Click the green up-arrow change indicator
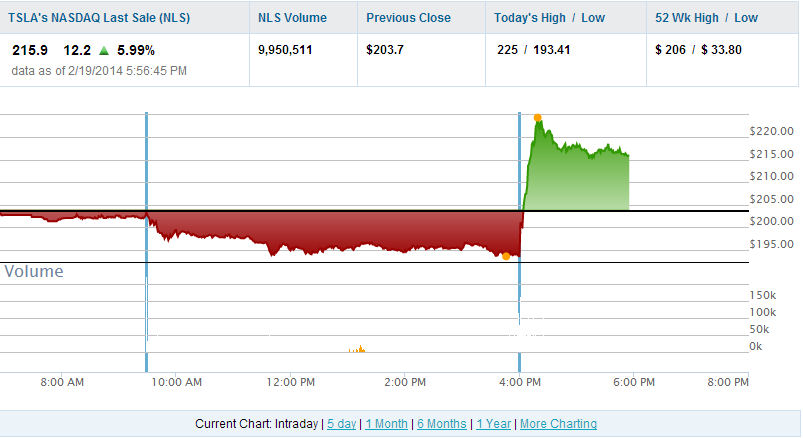Viewport: 803px width, 438px height. coord(104,50)
